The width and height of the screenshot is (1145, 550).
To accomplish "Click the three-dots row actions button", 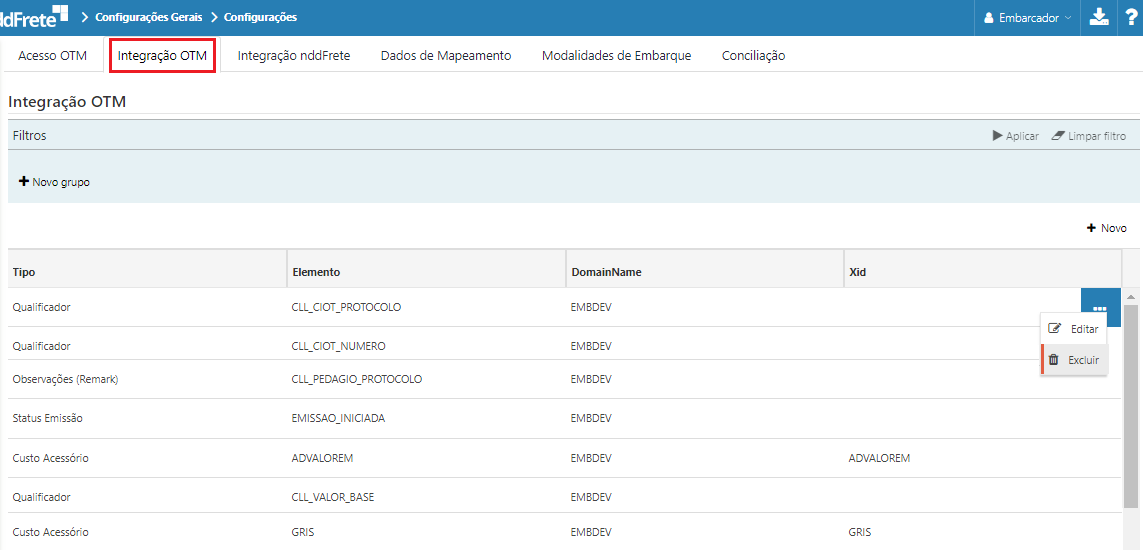I will pos(1100,308).
